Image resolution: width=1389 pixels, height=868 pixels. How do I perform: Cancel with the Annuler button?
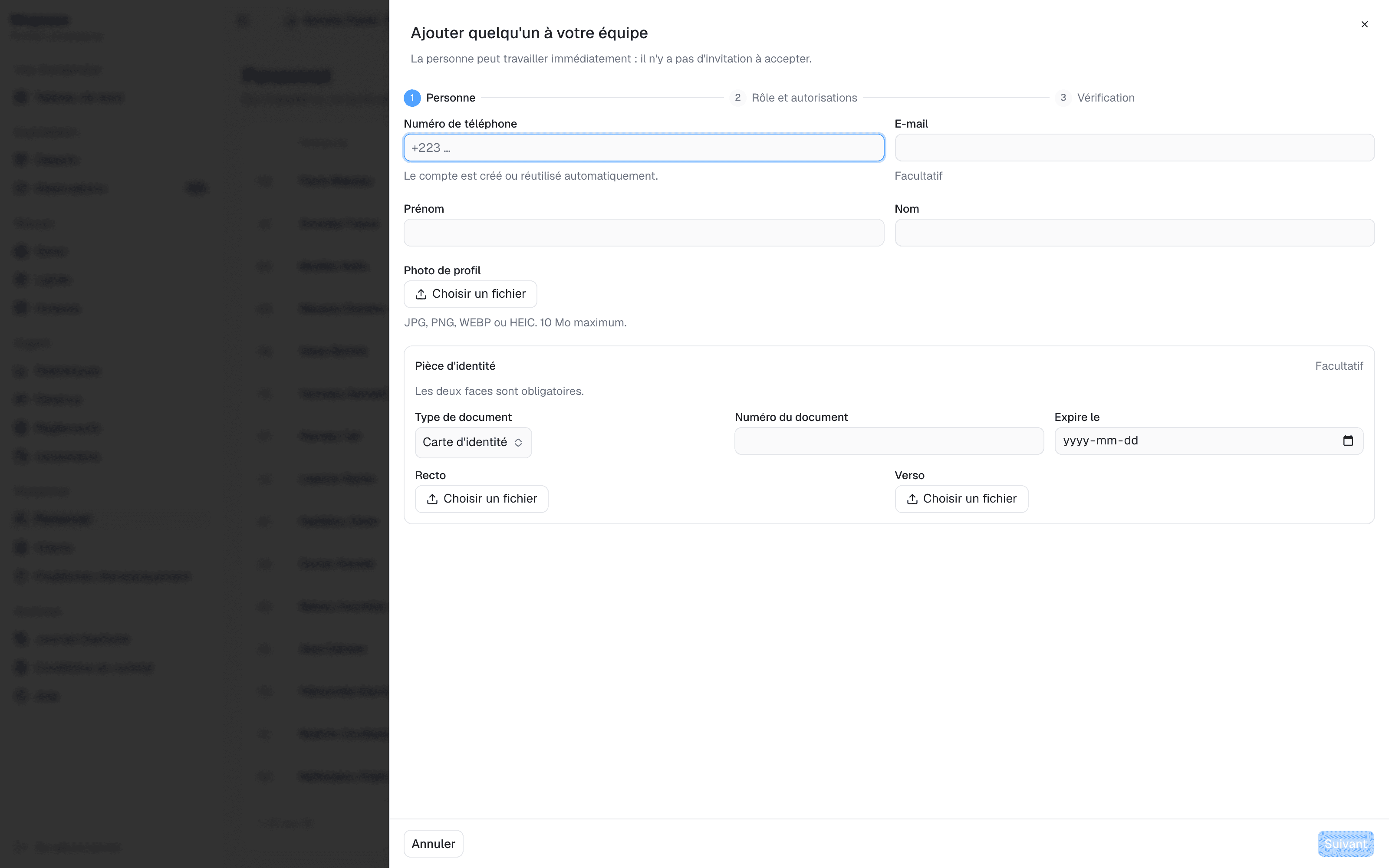[x=433, y=844]
